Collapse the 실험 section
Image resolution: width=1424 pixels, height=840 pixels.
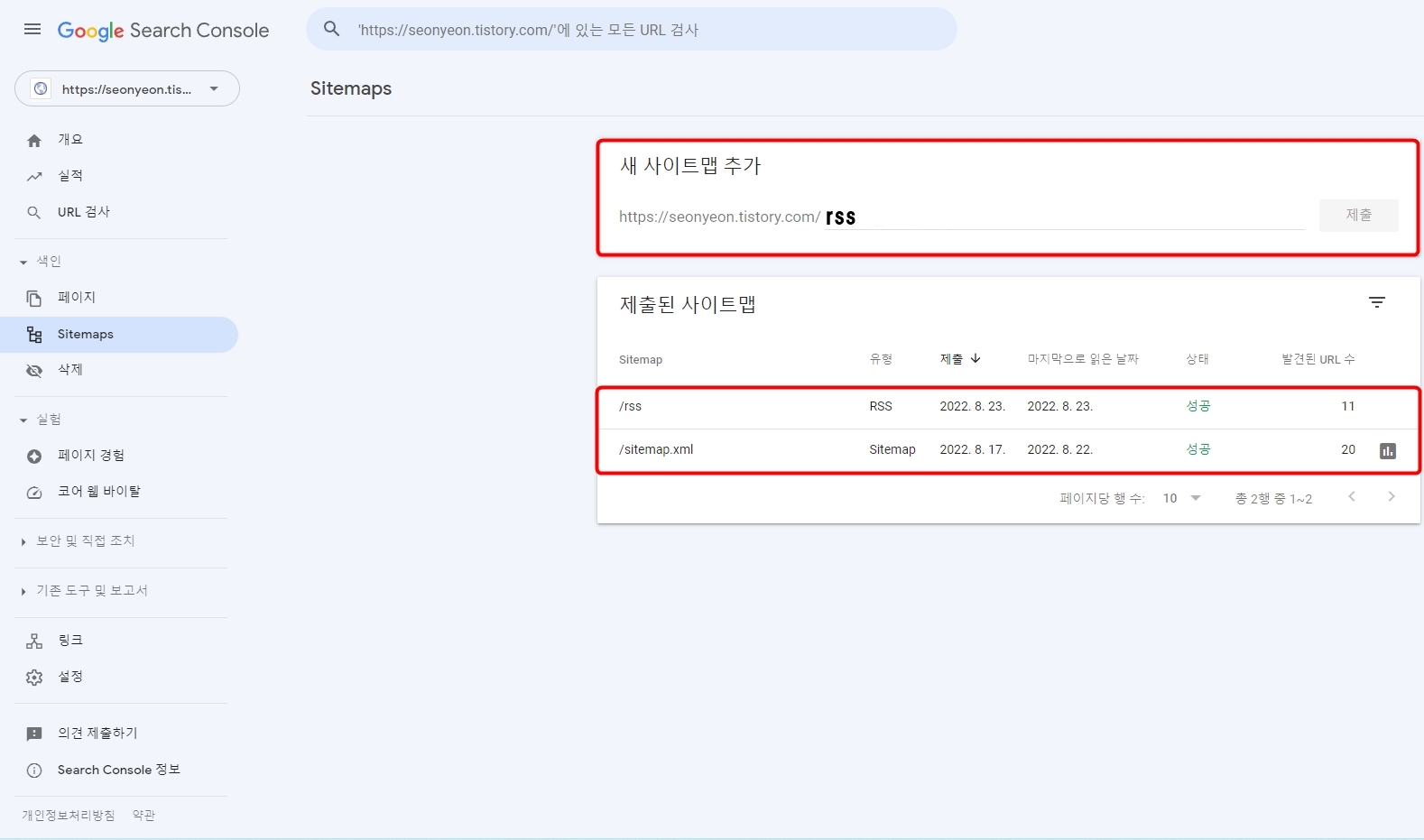coord(40,420)
